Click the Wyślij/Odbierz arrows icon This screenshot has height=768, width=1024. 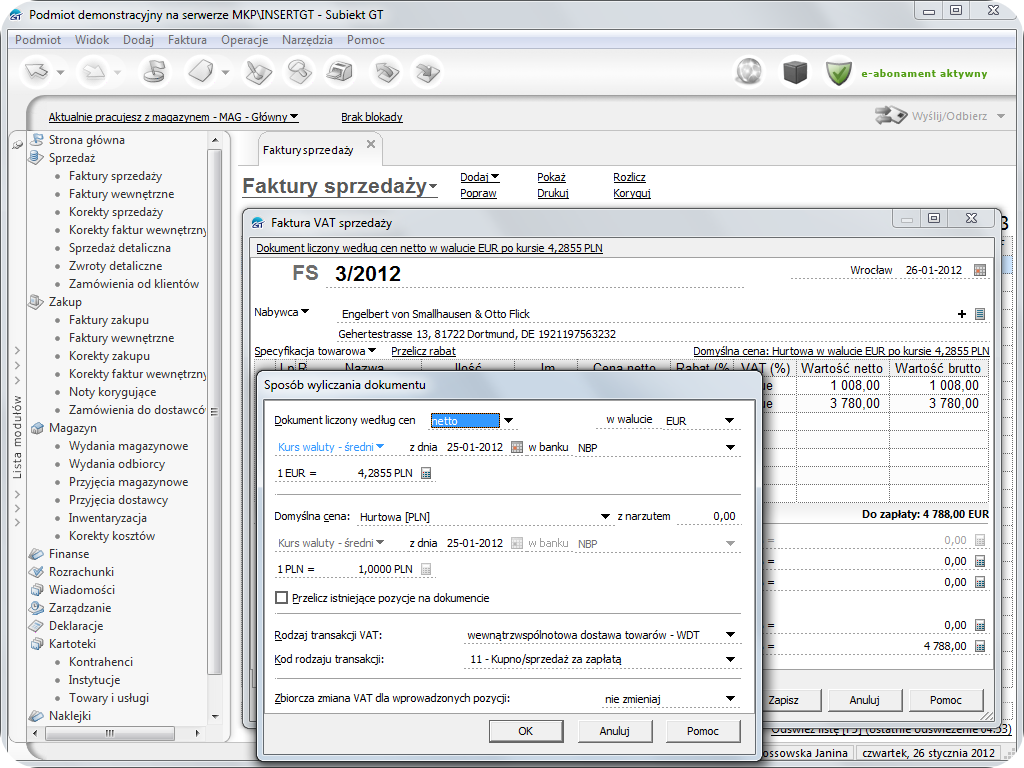tap(891, 116)
